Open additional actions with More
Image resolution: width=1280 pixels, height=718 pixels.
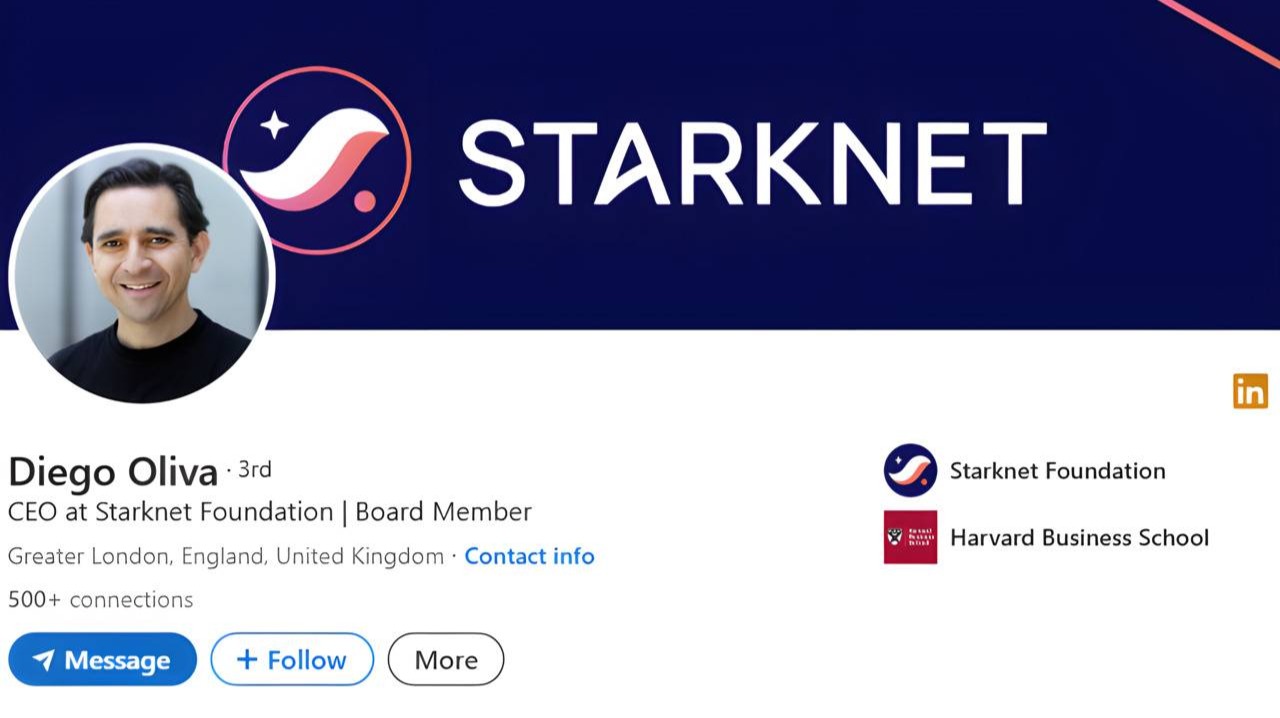tap(446, 659)
